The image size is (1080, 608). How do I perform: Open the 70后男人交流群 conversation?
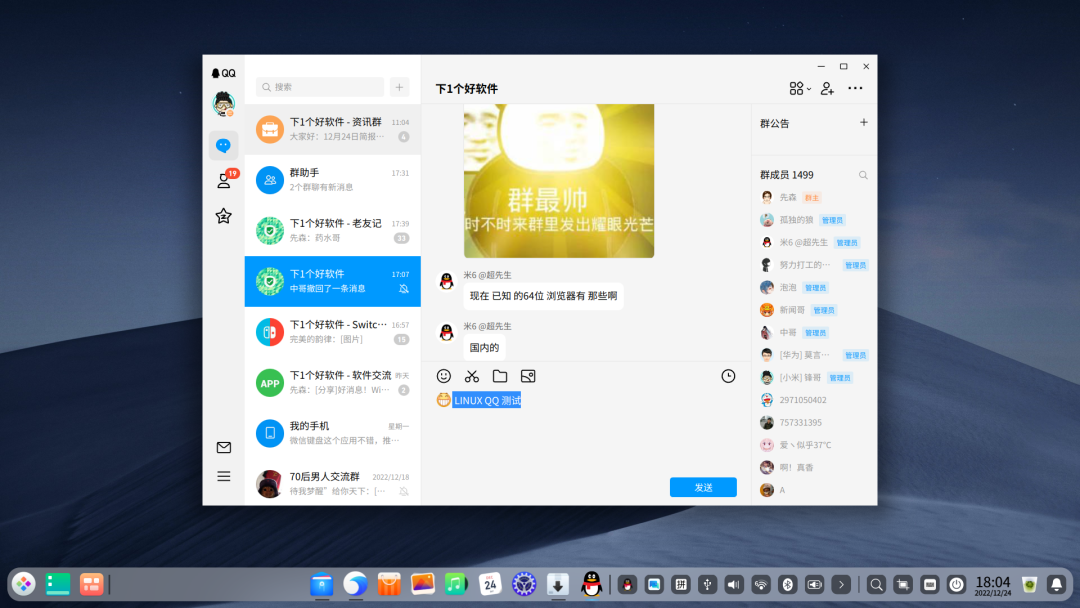point(333,483)
